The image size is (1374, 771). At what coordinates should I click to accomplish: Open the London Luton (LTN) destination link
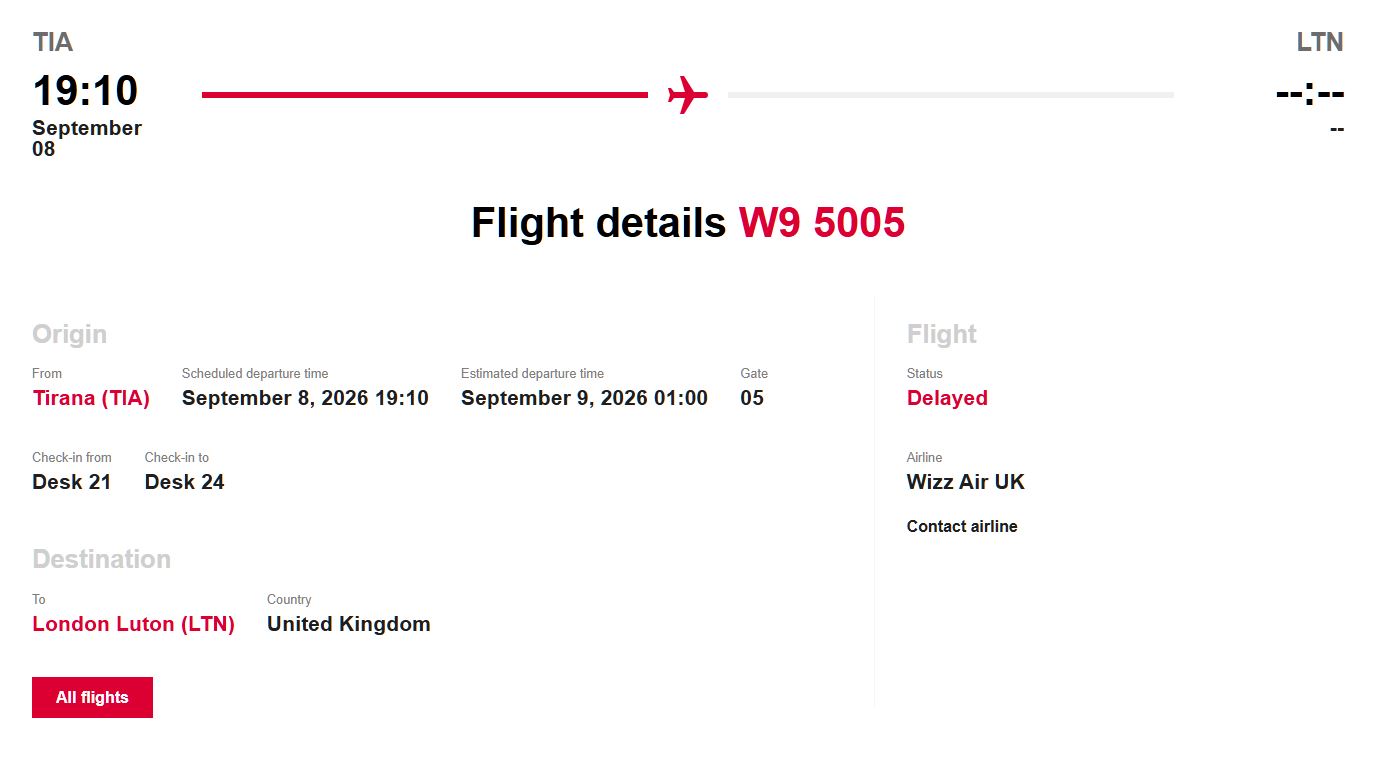pyautogui.click(x=134, y=624)
